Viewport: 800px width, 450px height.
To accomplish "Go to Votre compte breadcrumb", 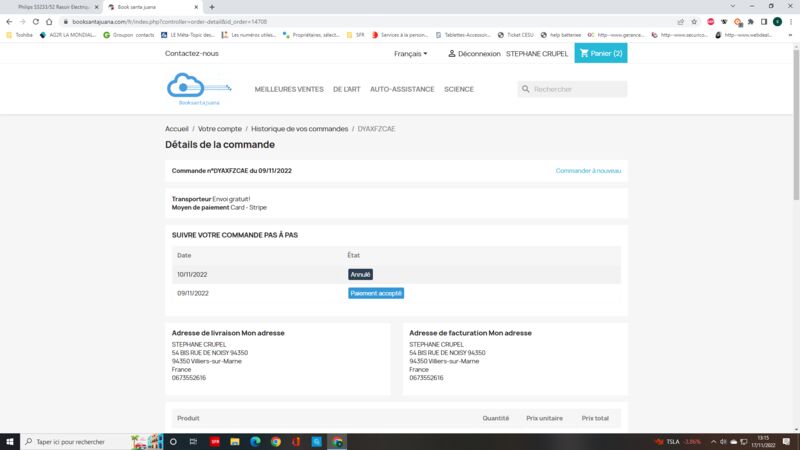I will point(219,129).
